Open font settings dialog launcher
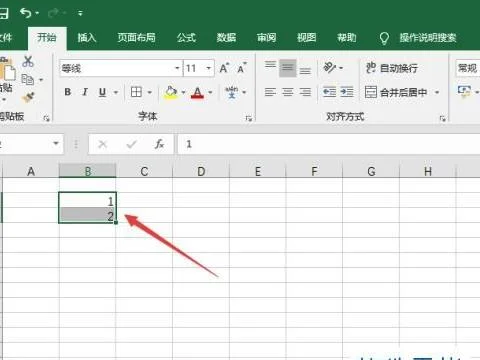 pos(248,118)
